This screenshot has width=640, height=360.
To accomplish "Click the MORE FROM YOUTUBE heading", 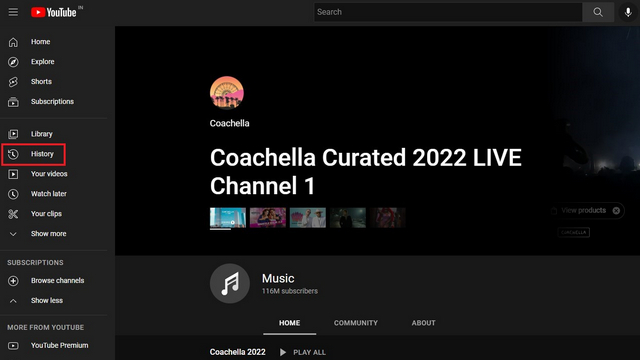I will 45,328.
